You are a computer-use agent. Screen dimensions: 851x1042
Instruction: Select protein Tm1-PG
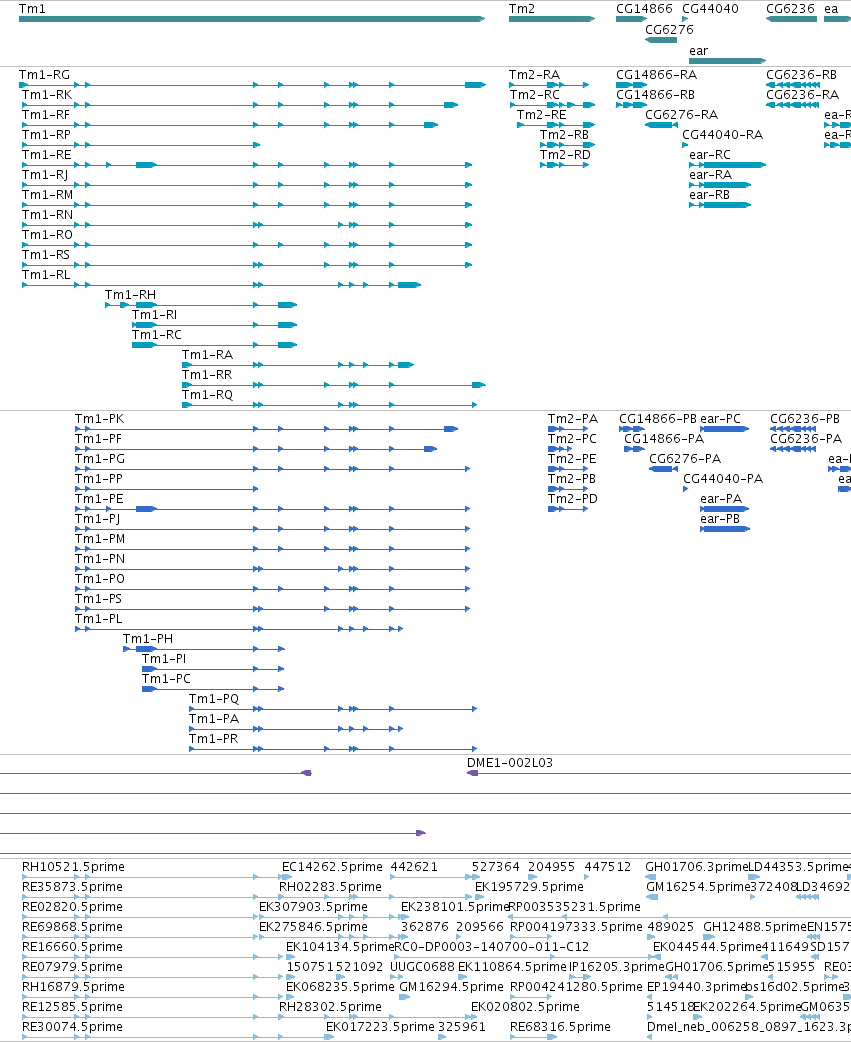click(272, 469)
